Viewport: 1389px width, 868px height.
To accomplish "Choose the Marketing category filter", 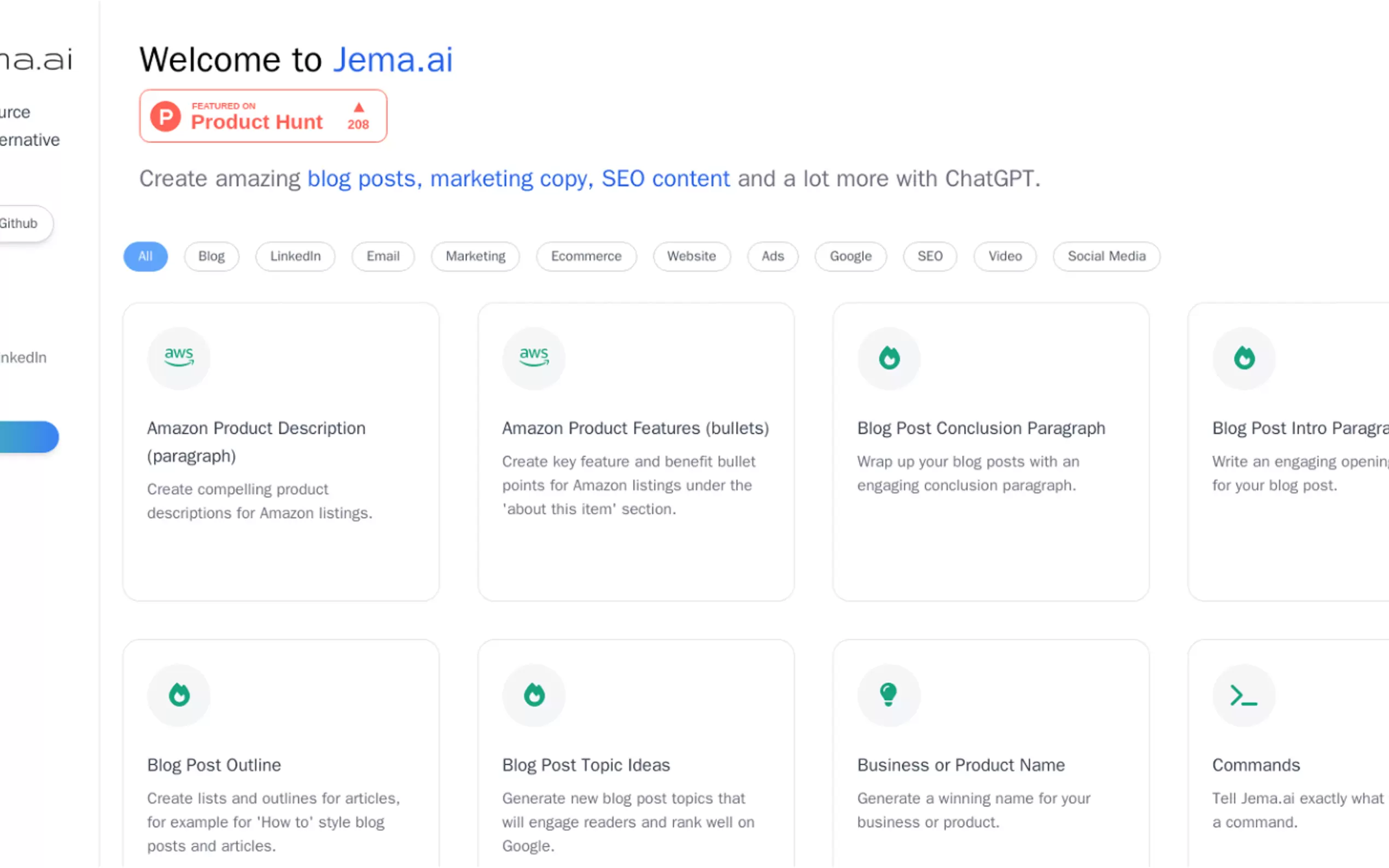I will click(475, 256).
